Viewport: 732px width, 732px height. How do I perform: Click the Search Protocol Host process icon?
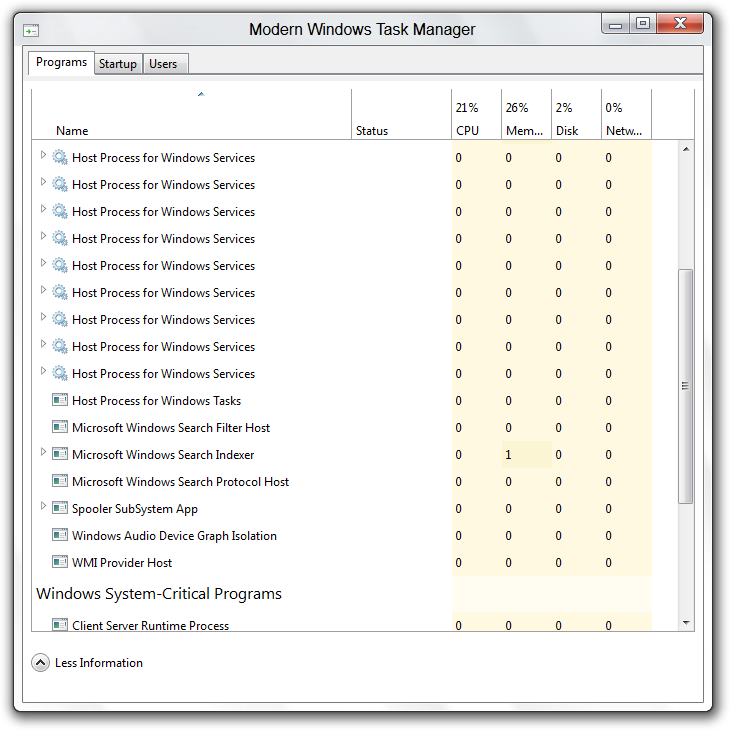[x=60, y=481]
